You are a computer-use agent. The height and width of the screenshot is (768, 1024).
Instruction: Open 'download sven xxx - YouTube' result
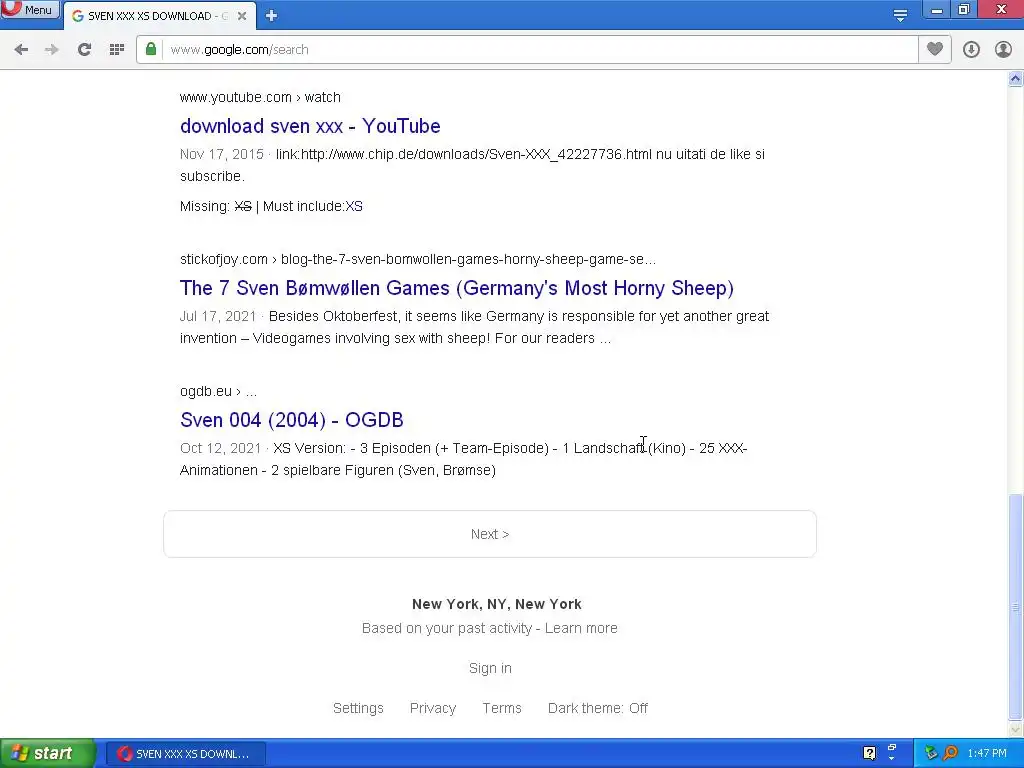[310, 126]
